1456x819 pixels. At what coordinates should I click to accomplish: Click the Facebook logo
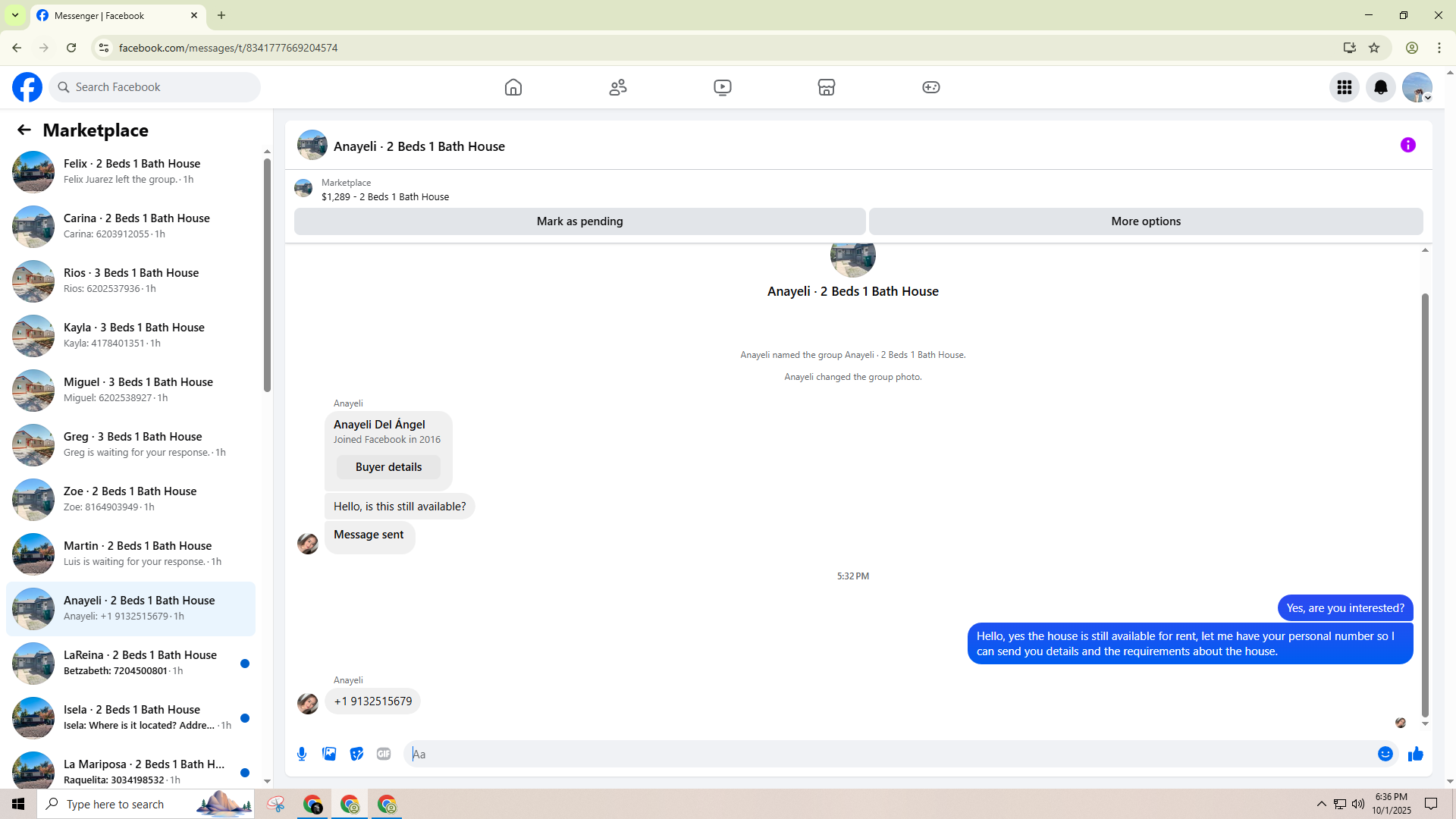pos(27,87)
